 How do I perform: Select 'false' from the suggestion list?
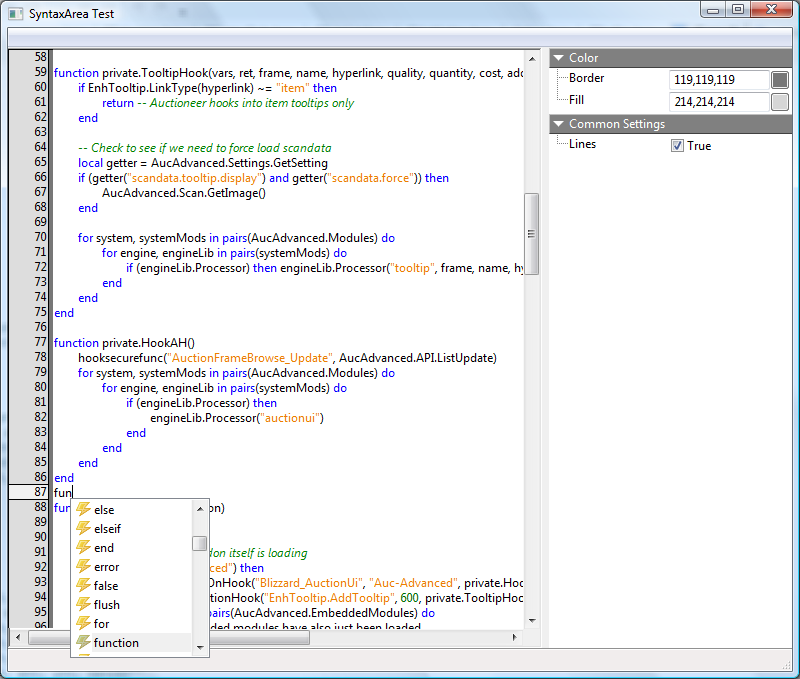pyautogui.click(x=106, y=586)
